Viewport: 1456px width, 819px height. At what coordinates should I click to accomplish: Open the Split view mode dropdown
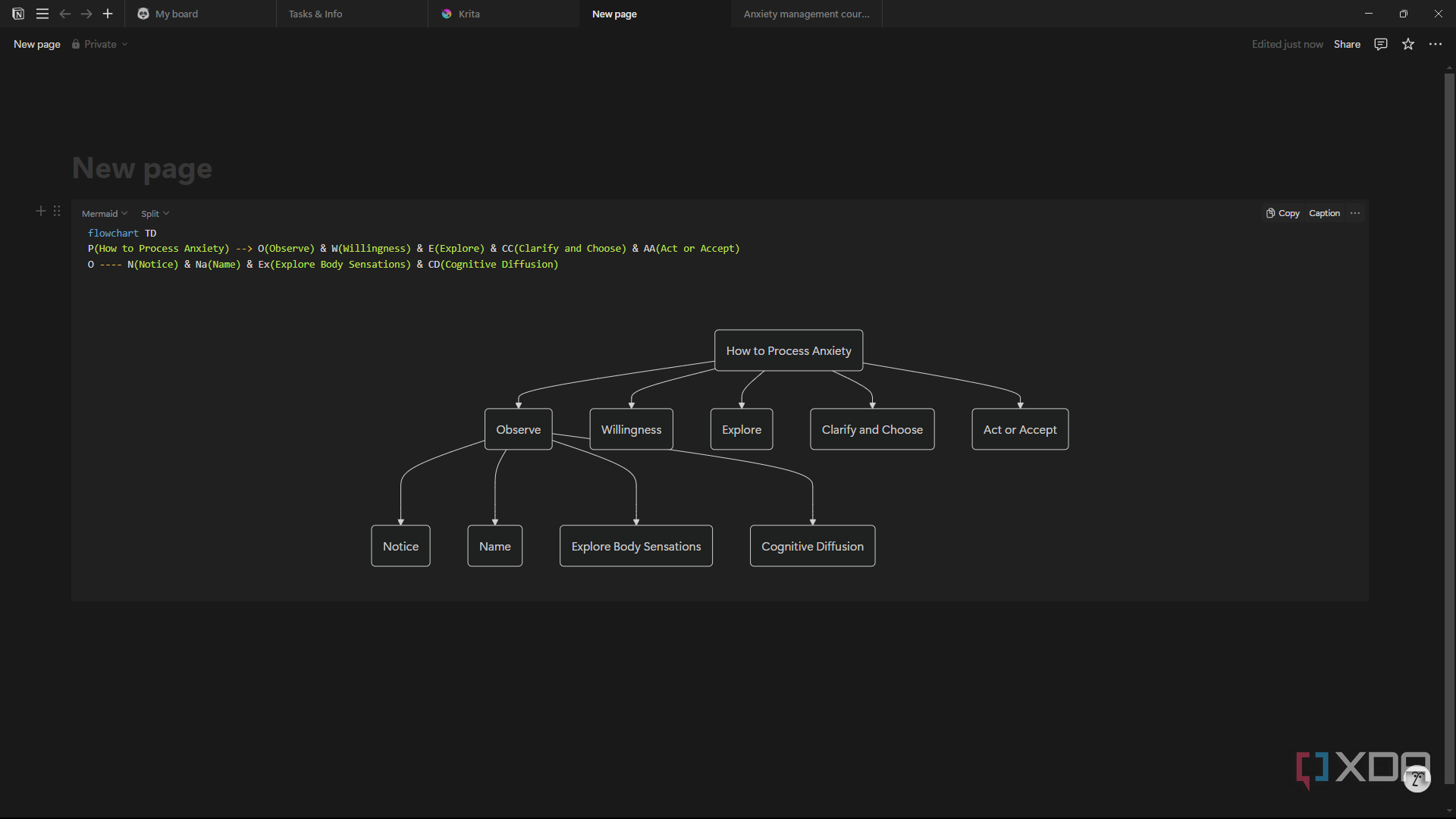point(155,213)
